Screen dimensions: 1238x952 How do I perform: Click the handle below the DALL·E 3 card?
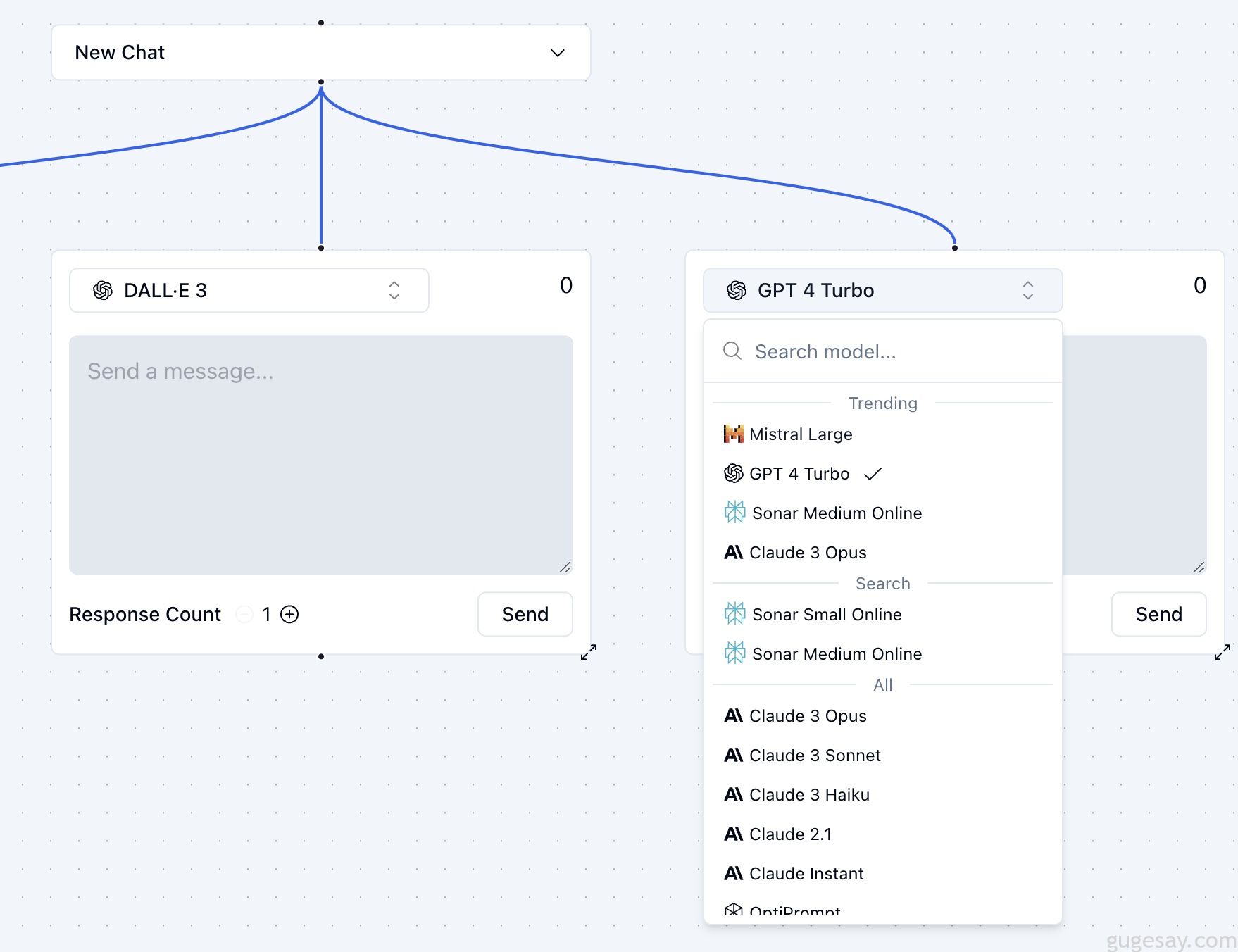321,656
